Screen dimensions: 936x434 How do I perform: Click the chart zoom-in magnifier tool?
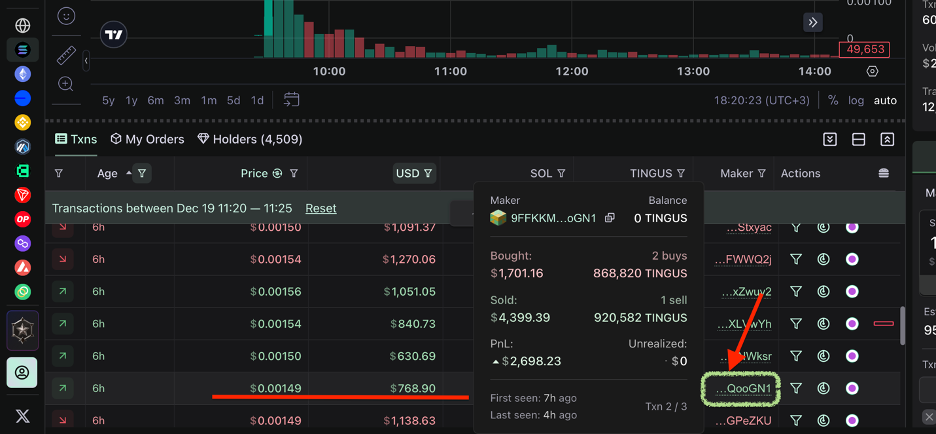(66, 84)
